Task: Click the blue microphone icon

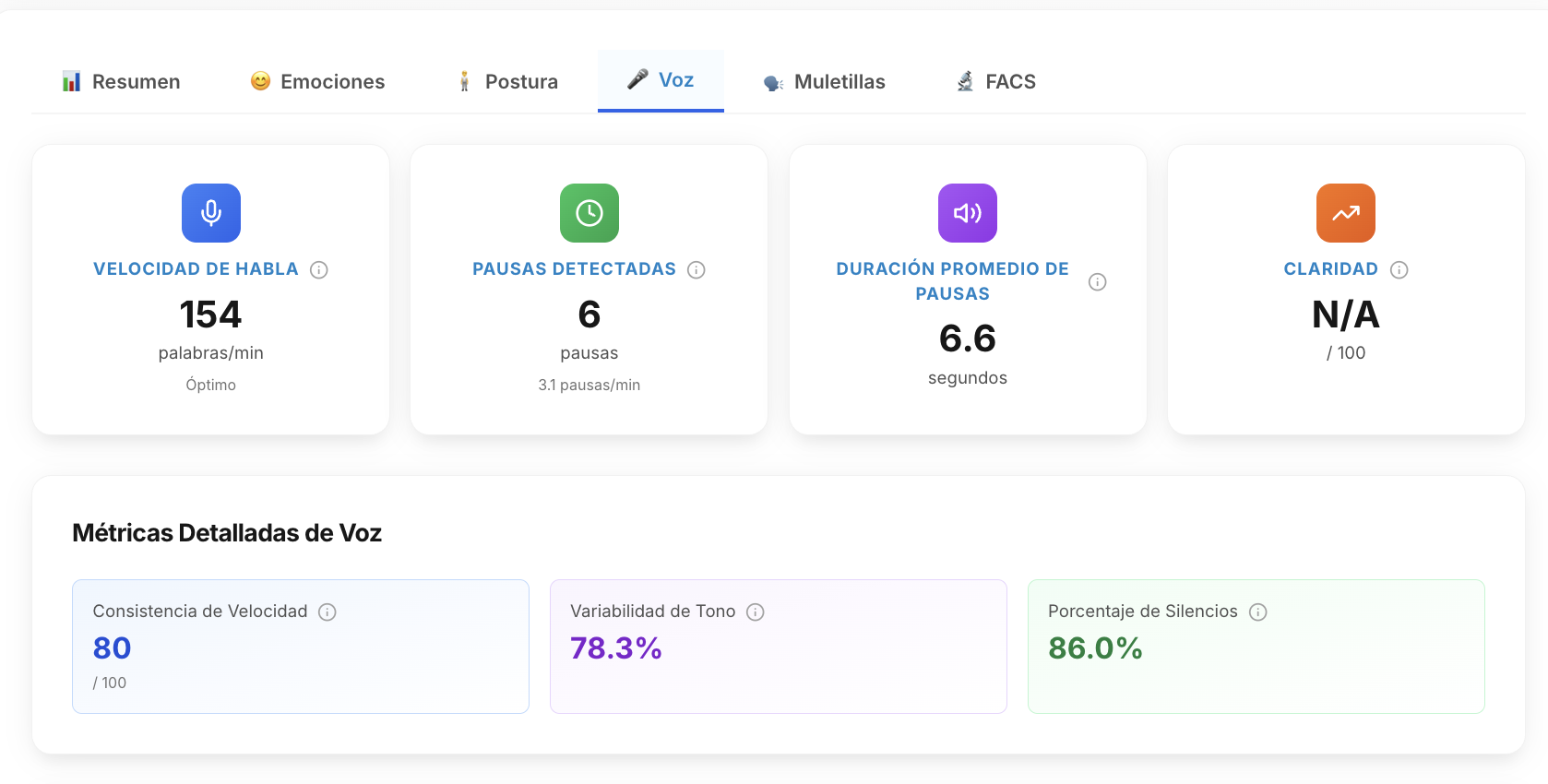Action: point(211,213)
